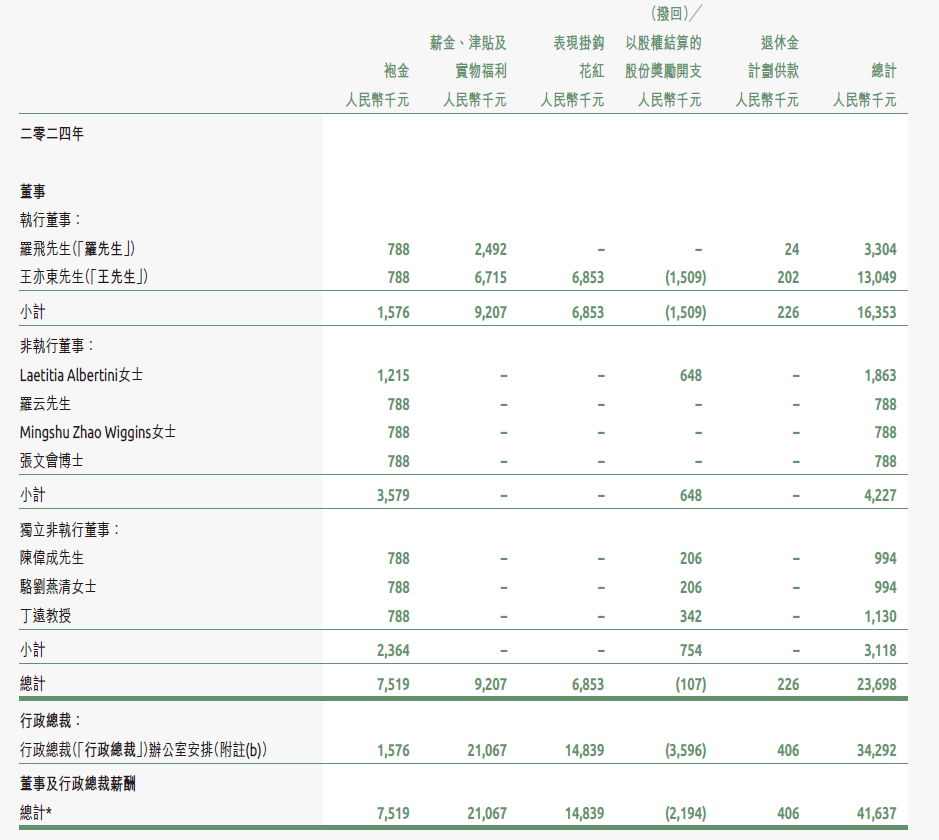Click the 執行董事 section heading

point(50,220)
